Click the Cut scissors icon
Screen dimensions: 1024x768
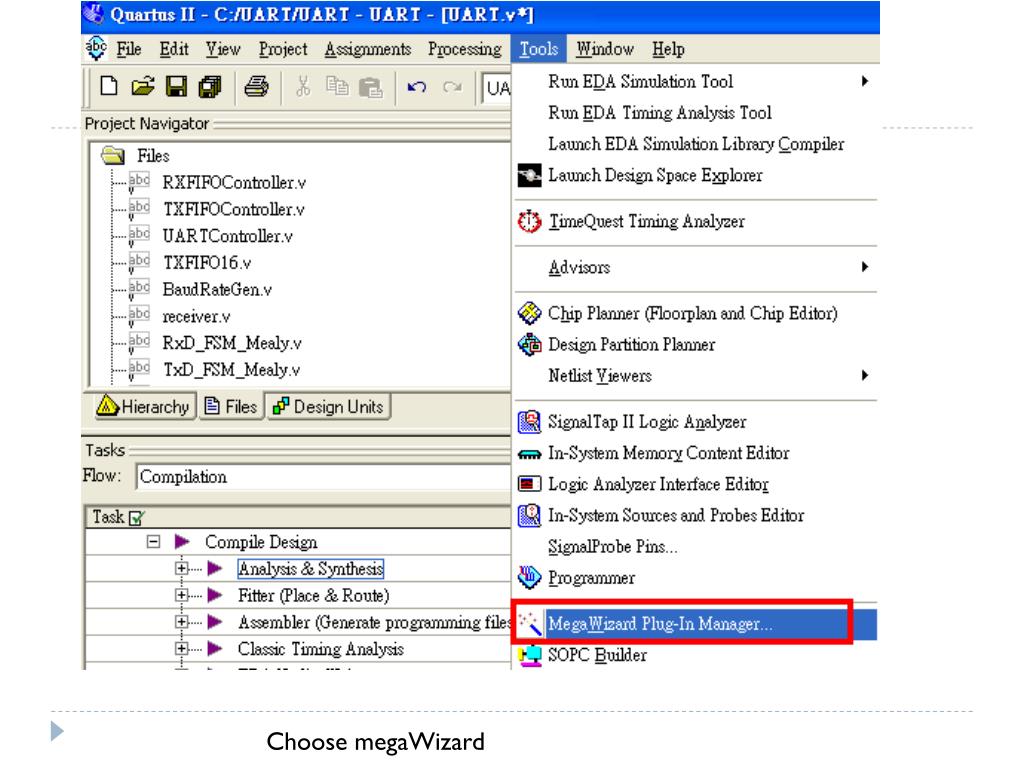[302, 86]
